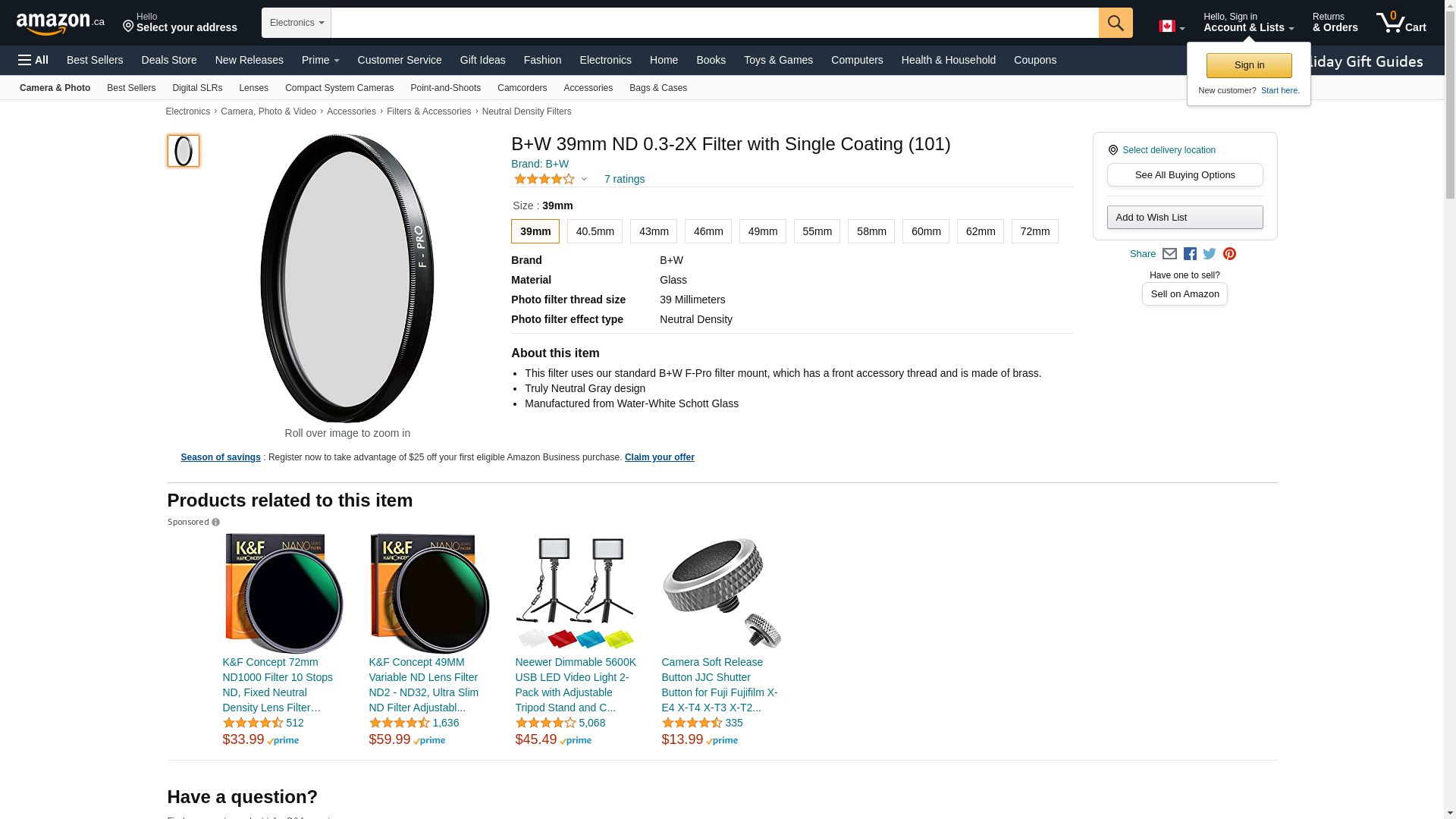Select the filter product thumbnail image
Image resolution: width=1456 pixels, height=819 pixels.
click(184, 151)
